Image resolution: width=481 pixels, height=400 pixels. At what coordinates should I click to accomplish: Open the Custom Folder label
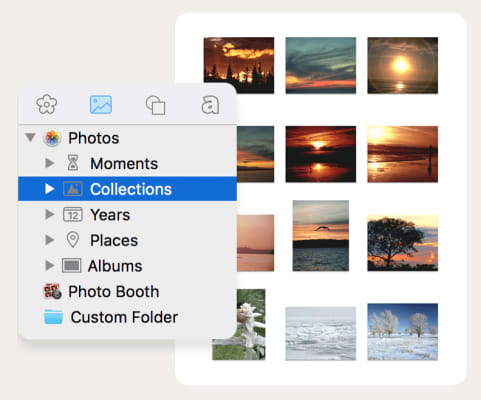[x=124, y=317]
